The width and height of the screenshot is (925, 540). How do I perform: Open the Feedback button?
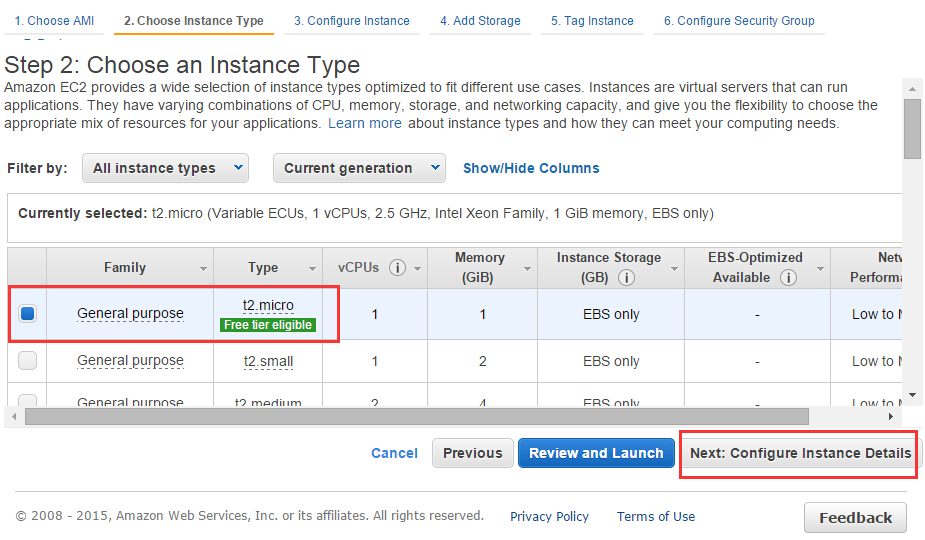pos(855,518)
